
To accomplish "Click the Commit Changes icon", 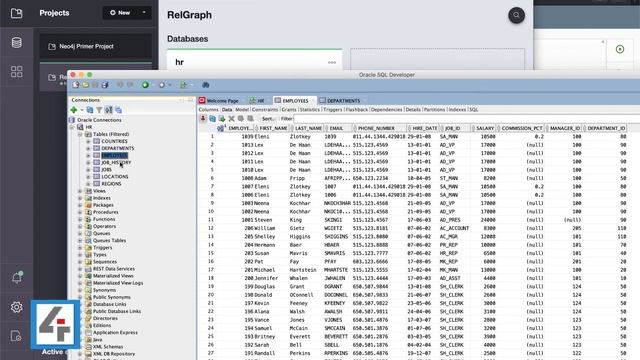I will (241, 118).
